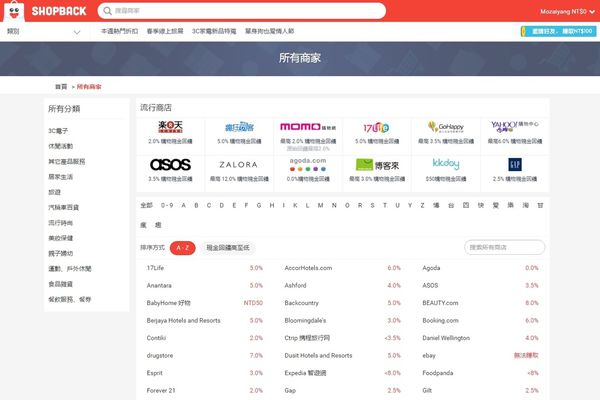Open the kkday store logo

(x=446, y=164)
